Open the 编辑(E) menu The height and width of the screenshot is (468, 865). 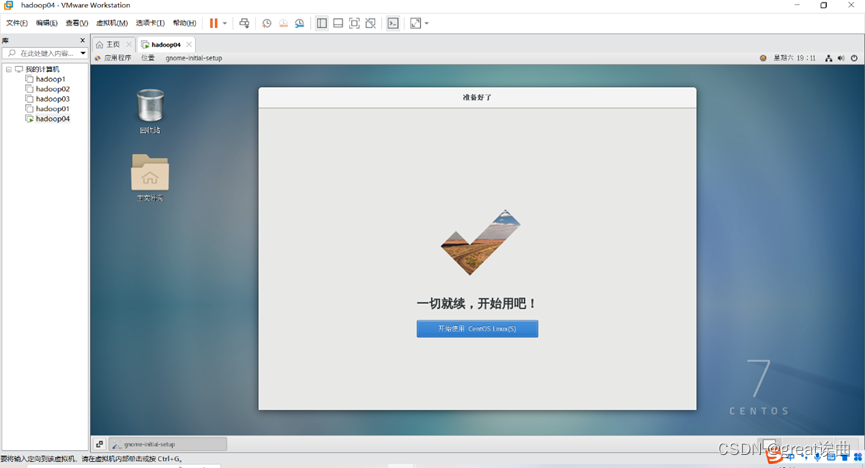(47, 23)
